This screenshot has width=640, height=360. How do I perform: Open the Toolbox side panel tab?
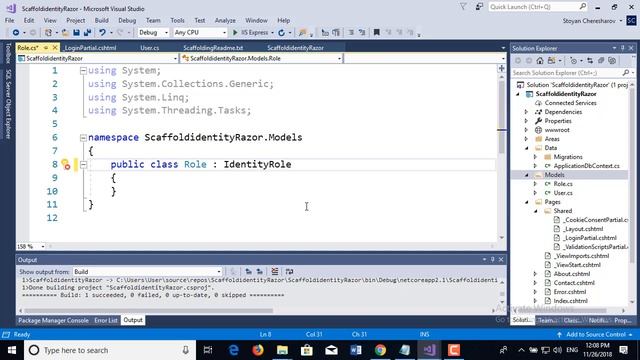(x=8, y=53)
